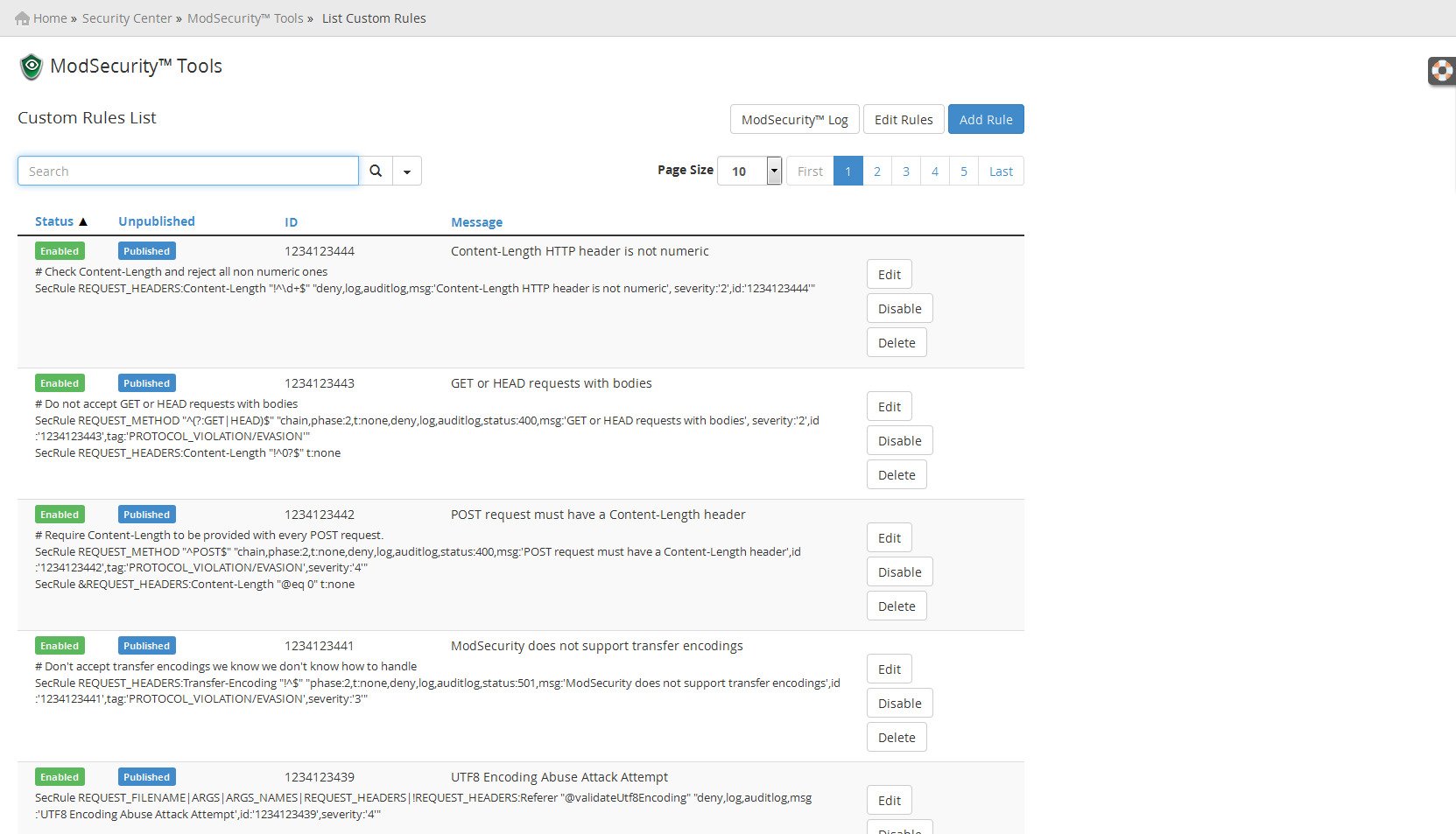Delete rule 1234123441
Screen dimensions: 1456x834
point(897,737)
